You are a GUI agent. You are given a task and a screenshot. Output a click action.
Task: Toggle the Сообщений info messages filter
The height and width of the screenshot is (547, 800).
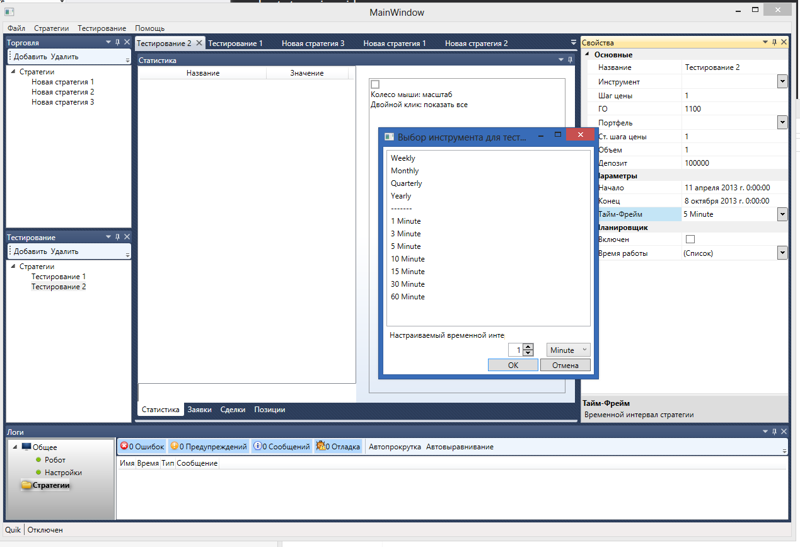pyautogui.click(x=281, y=447)
